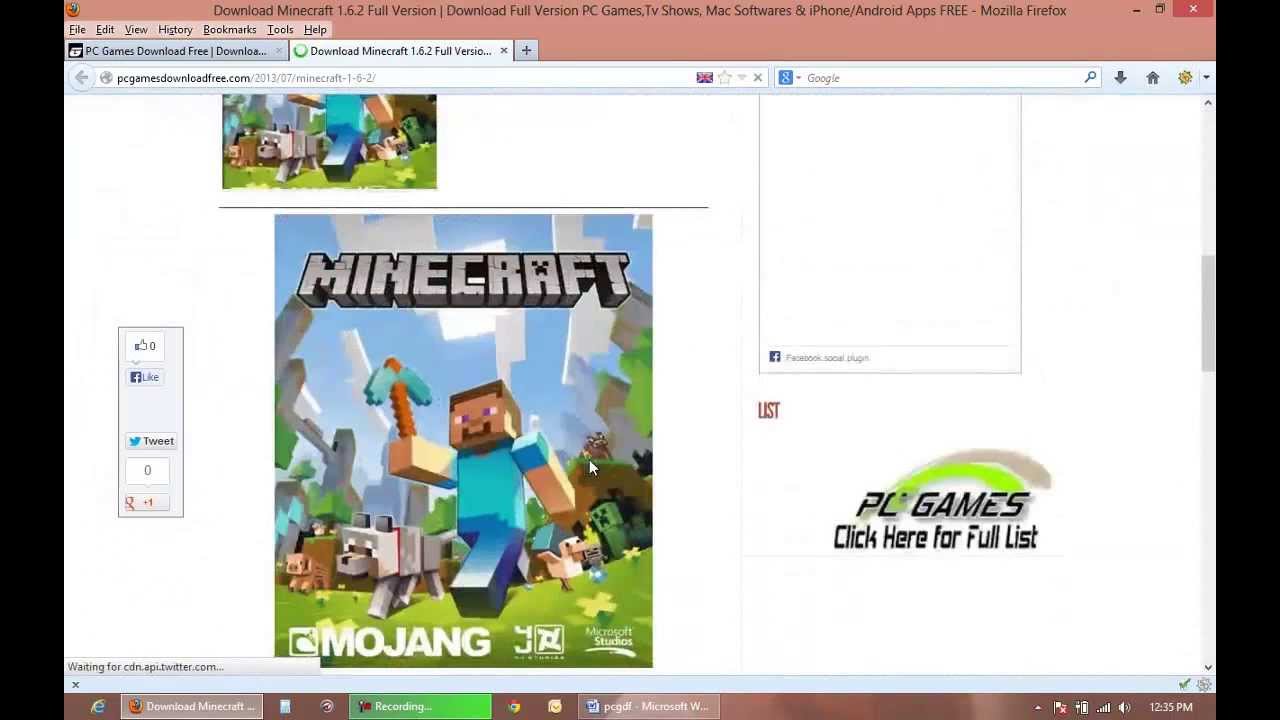Open the Edit menu
1280x720 pixels.
pyautogui.click(x=105, y=30)
